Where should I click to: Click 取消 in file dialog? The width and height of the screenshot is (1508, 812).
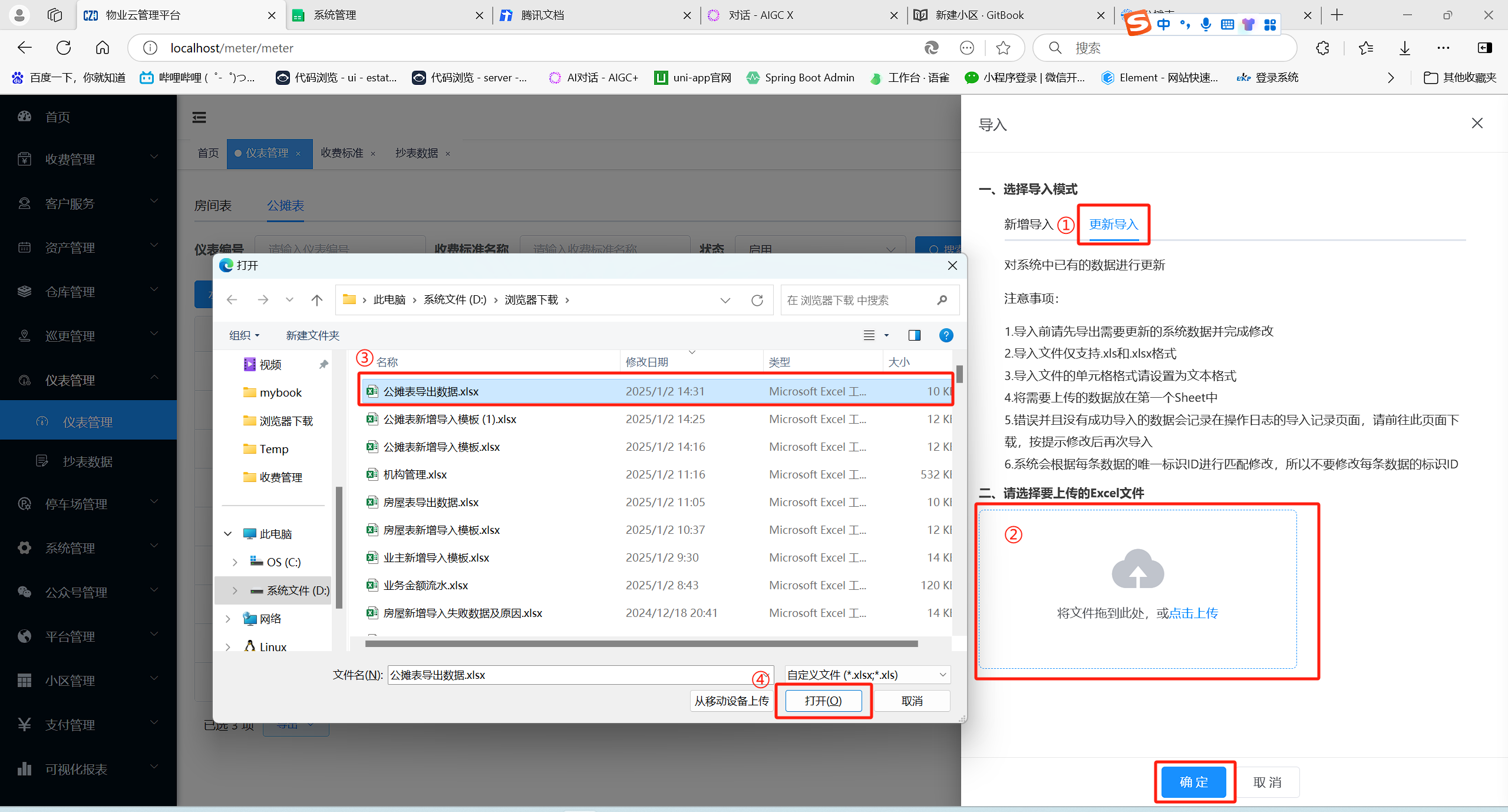912,701
